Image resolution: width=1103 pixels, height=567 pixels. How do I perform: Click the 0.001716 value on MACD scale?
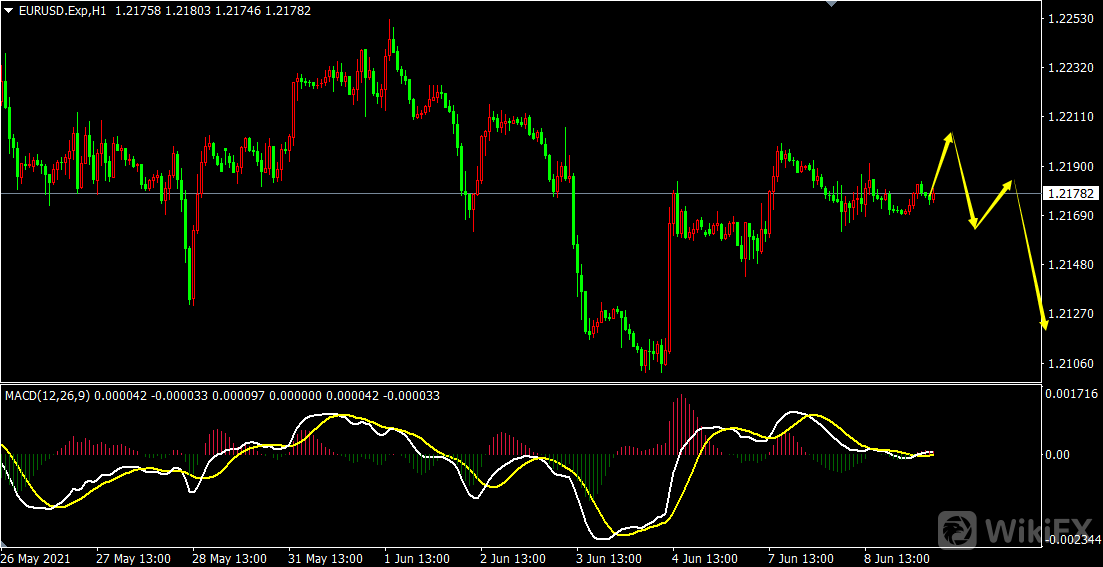(x=1070, y=395)
